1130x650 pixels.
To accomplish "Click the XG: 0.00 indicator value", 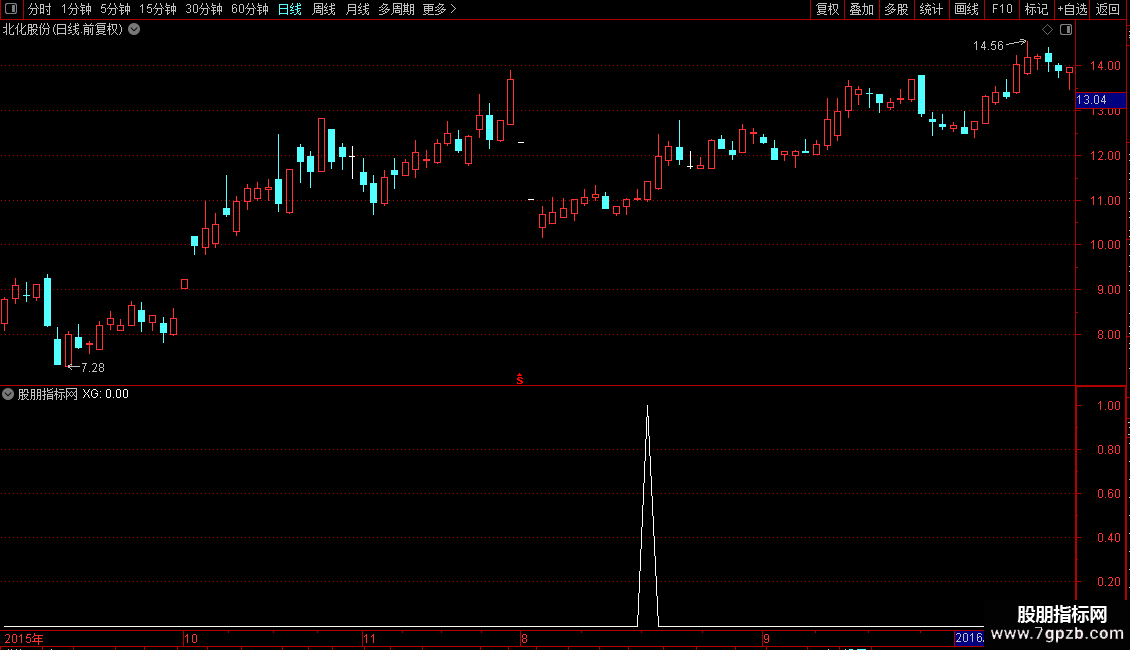I will pos(105,394).
